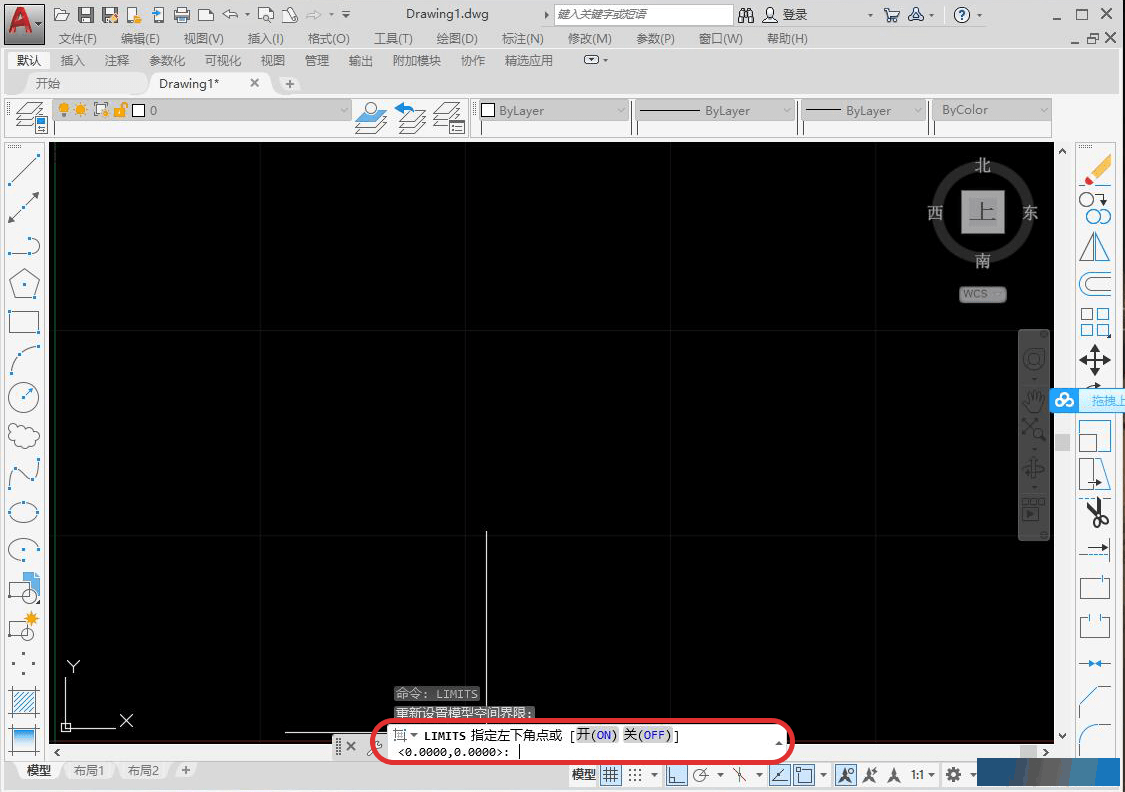This screenshot has width=1125, height=792.
Task: Toggle snap mode in status bar
Action: coord(635,775)
